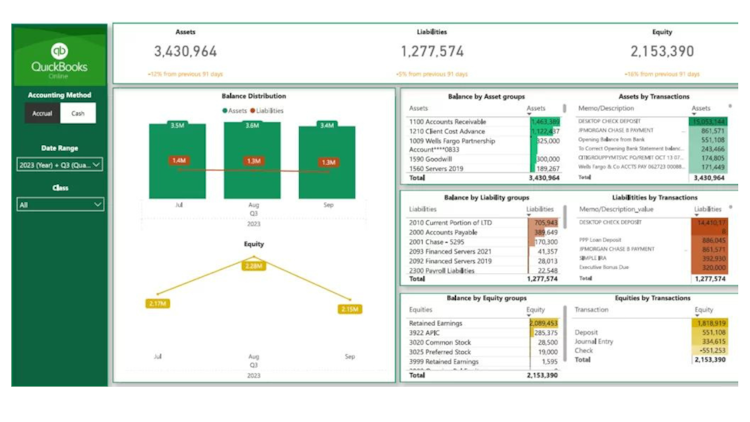Select the Jul assets bar
The image size is (750, 422).
point(177,161)
